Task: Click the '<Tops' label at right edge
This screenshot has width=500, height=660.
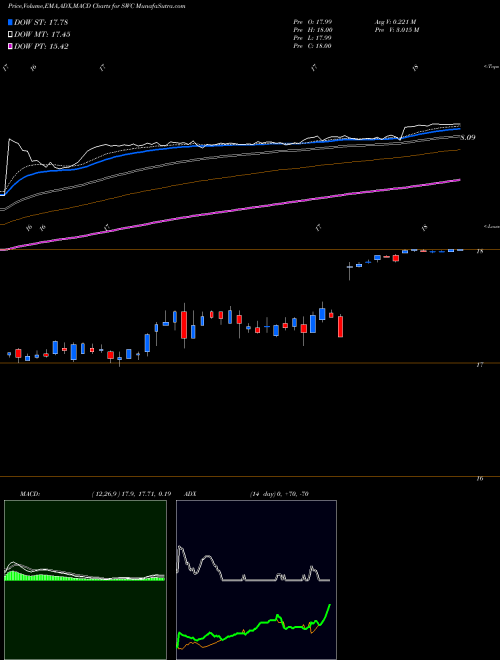Action: [491, 67]
